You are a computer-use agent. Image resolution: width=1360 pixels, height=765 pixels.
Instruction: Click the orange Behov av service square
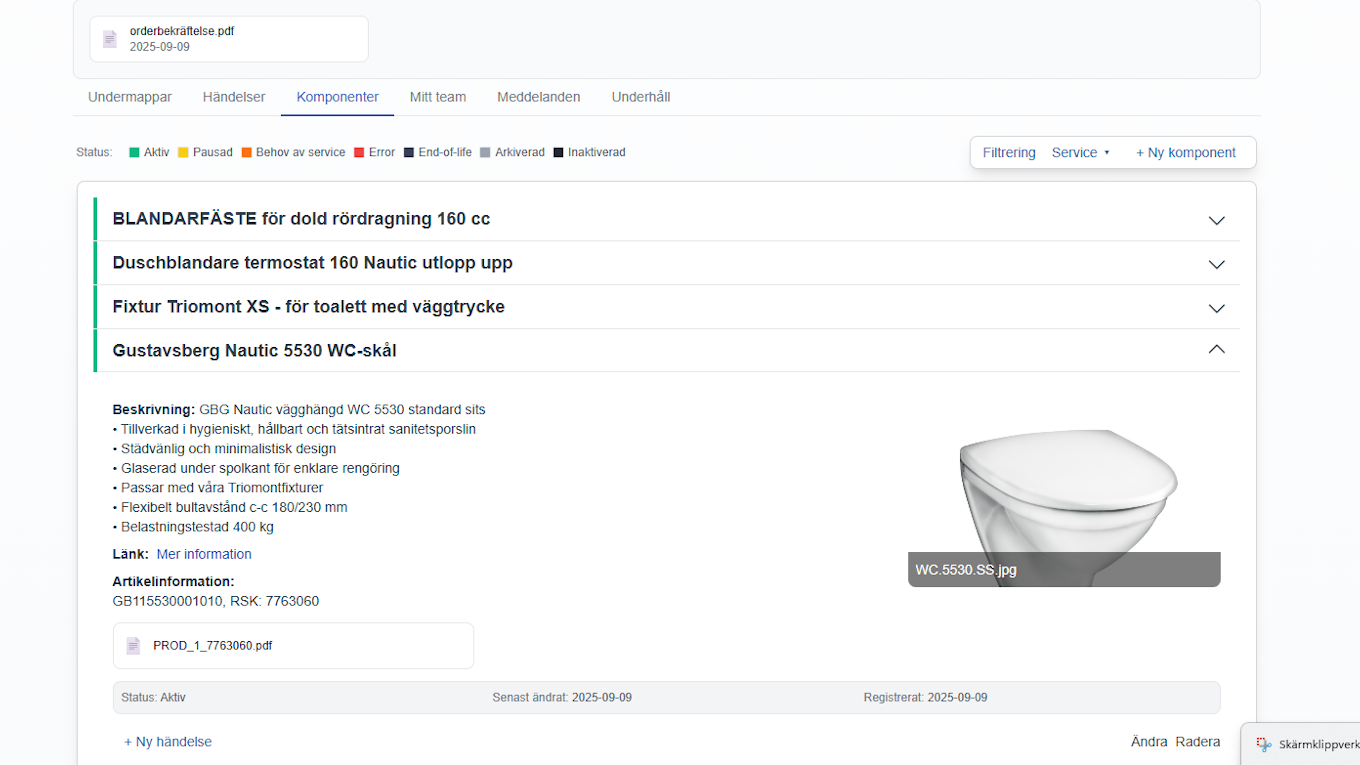tap(246, 153)
